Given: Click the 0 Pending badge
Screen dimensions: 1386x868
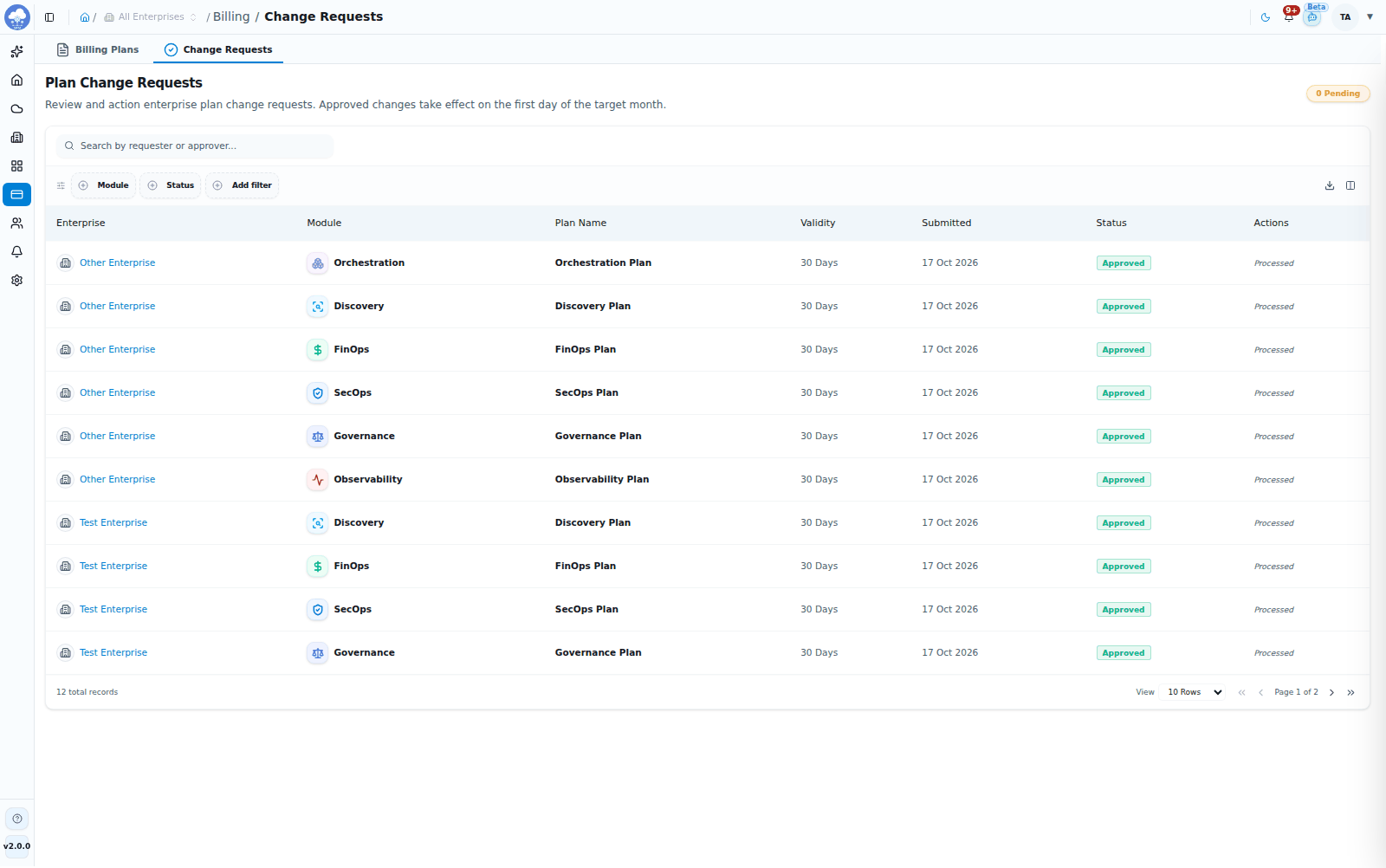Looking at the screenshot, I should coord(1337,94).
